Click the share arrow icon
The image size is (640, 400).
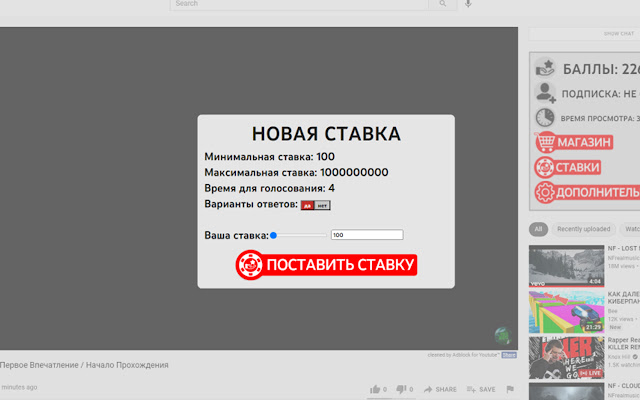click(428, 389)
